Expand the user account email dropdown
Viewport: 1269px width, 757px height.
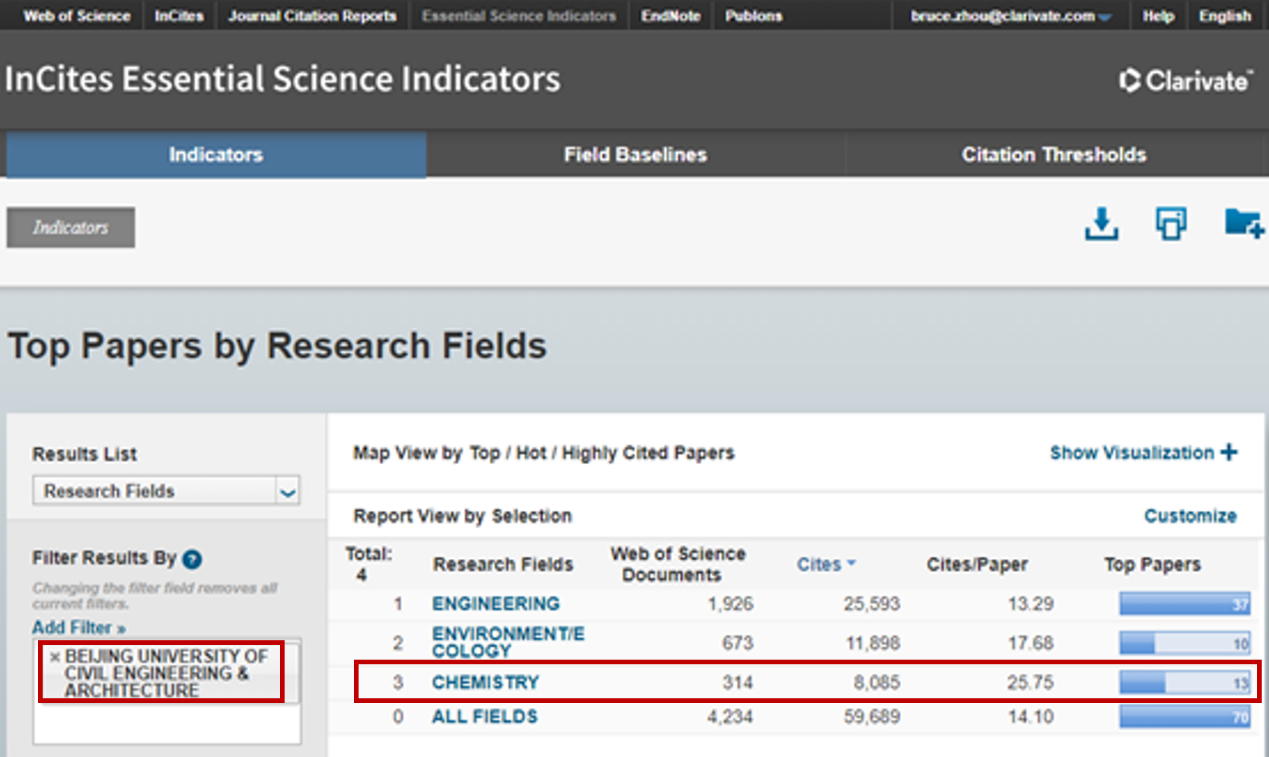[x=1104, y=17]
